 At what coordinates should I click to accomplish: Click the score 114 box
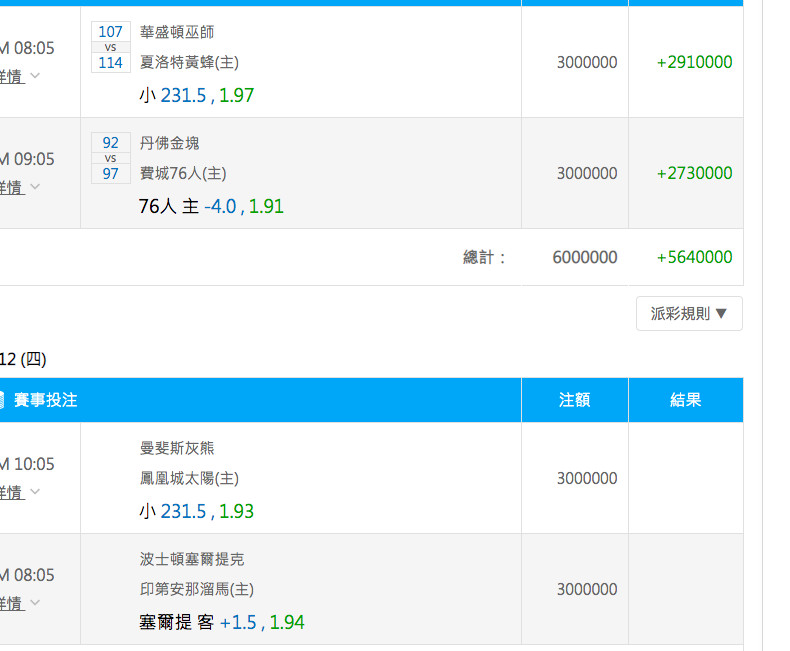pos(111,62)
